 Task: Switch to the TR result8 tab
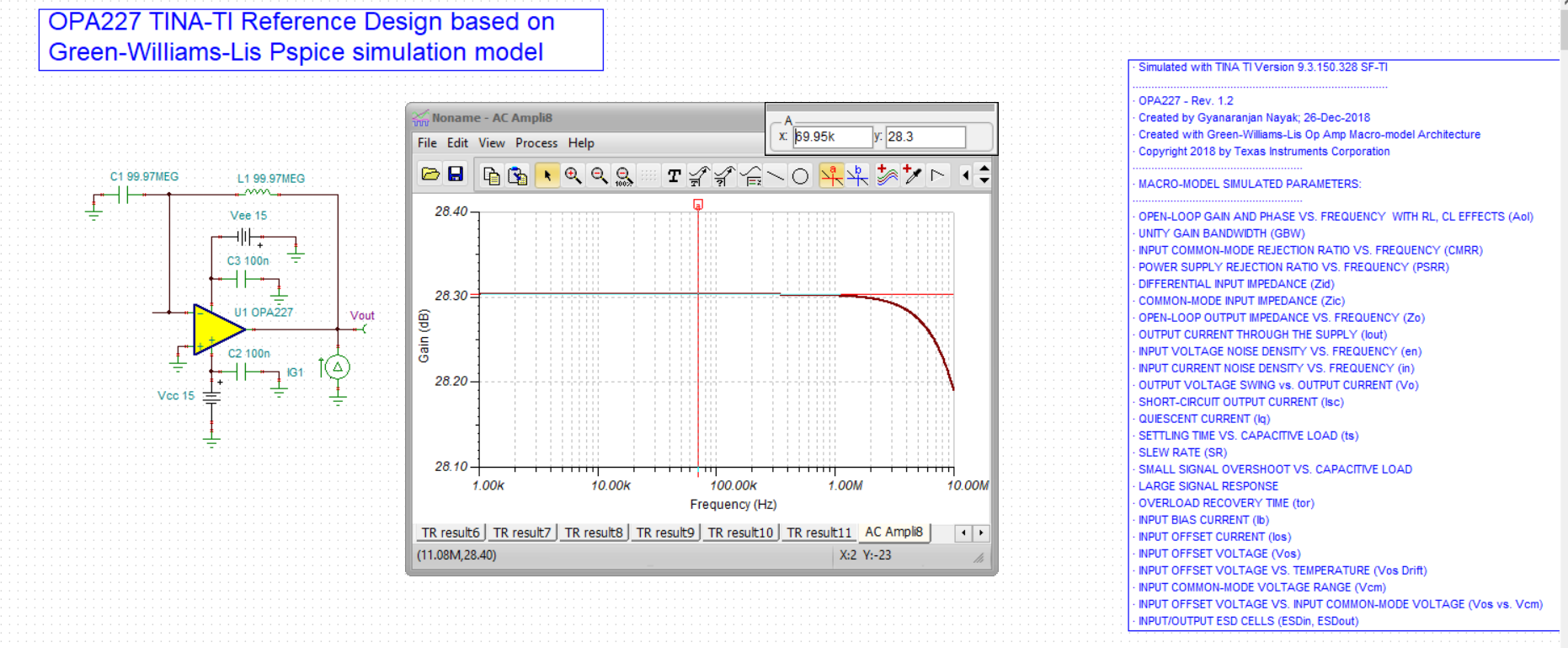[594, 533]
